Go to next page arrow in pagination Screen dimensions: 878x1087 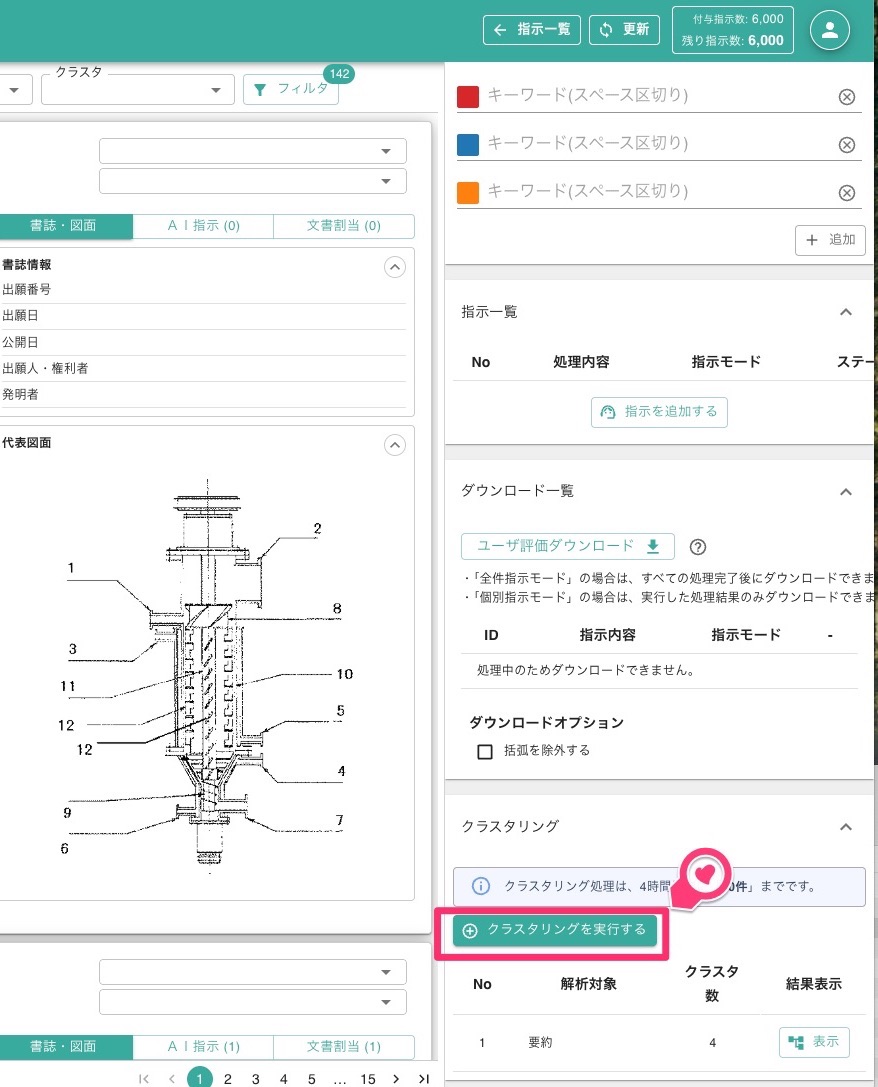point(396,1079)
